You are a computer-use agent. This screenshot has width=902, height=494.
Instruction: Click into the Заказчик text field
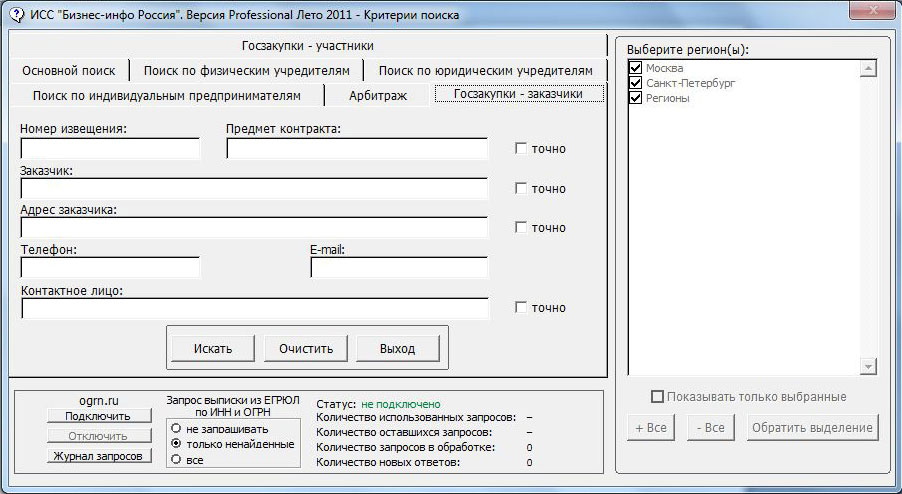pyautogui.click(x=254, y=189)
